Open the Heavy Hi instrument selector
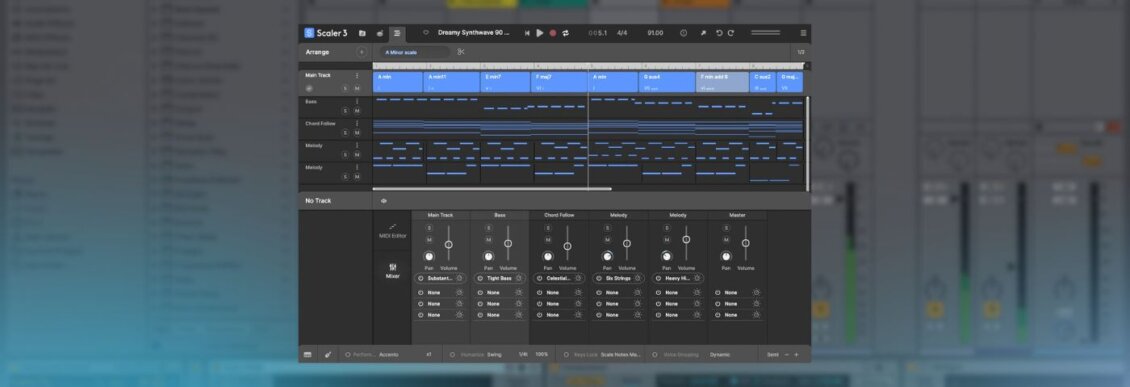The height and width of the screenshot is (387, 1130). (678, 278)
